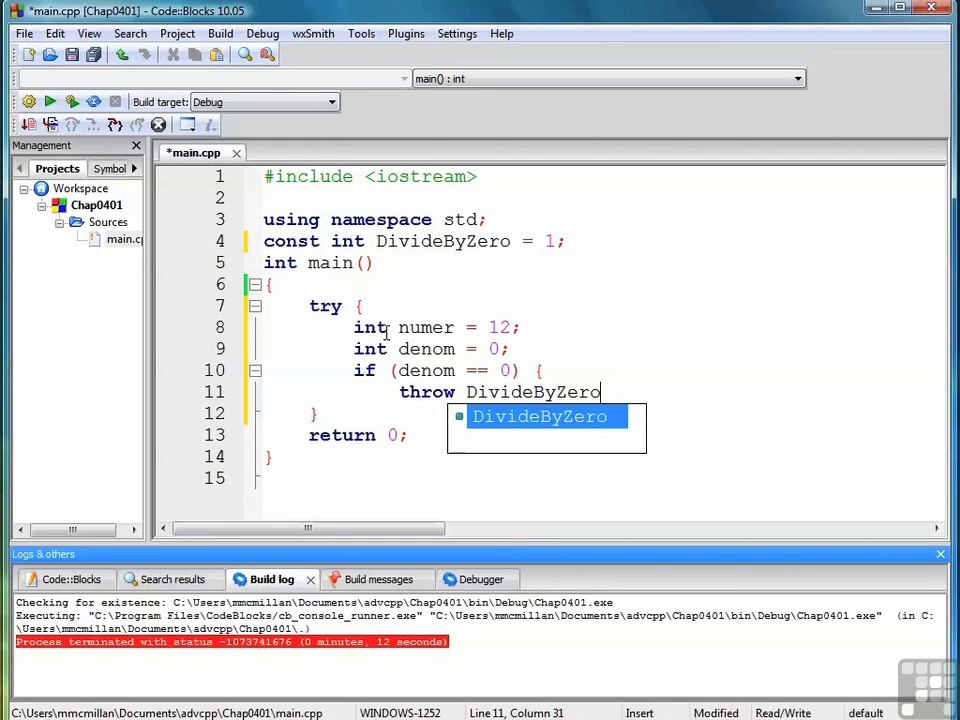Save the current file
Image resolution: width=960 pixels, height=720 pixels.
pos(72,54)
